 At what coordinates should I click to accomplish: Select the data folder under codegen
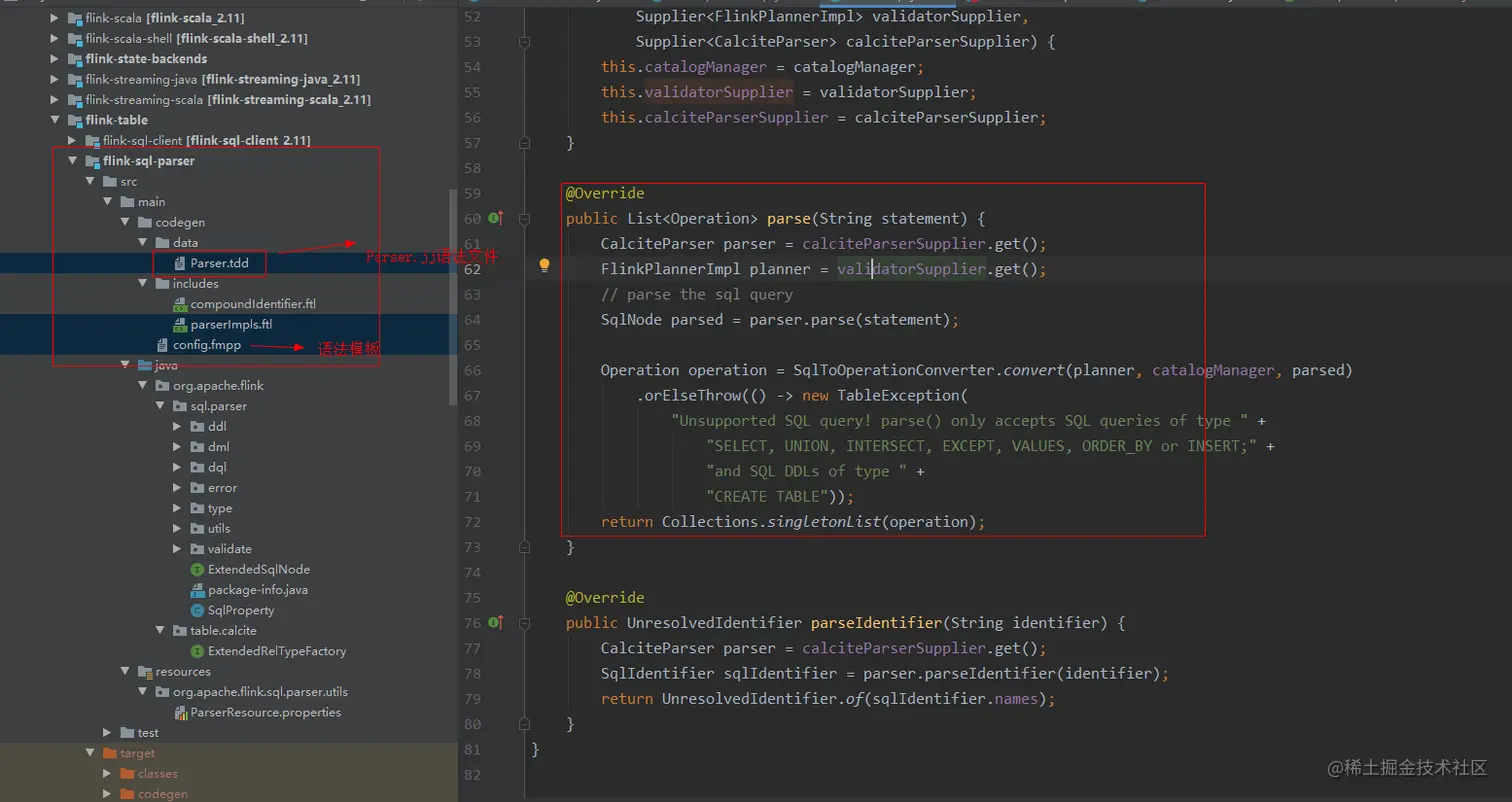coord(185,243)
